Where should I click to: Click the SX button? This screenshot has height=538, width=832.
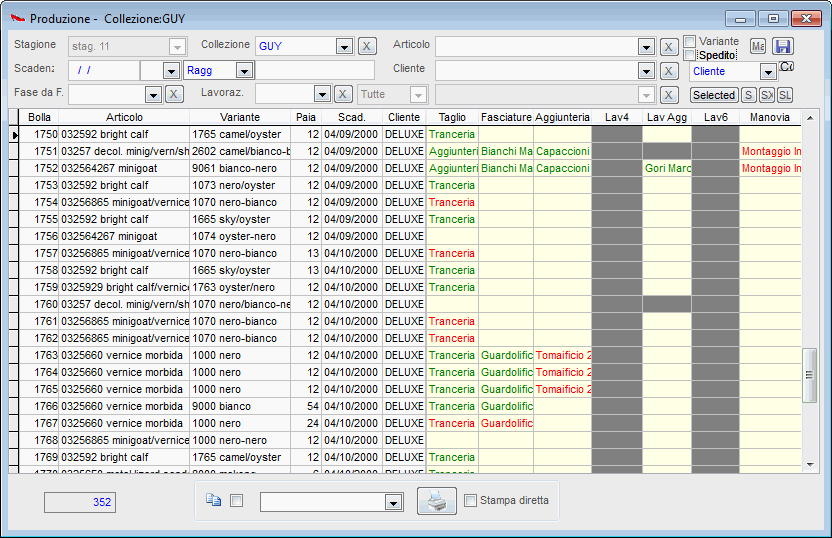(x=767, y=95)
